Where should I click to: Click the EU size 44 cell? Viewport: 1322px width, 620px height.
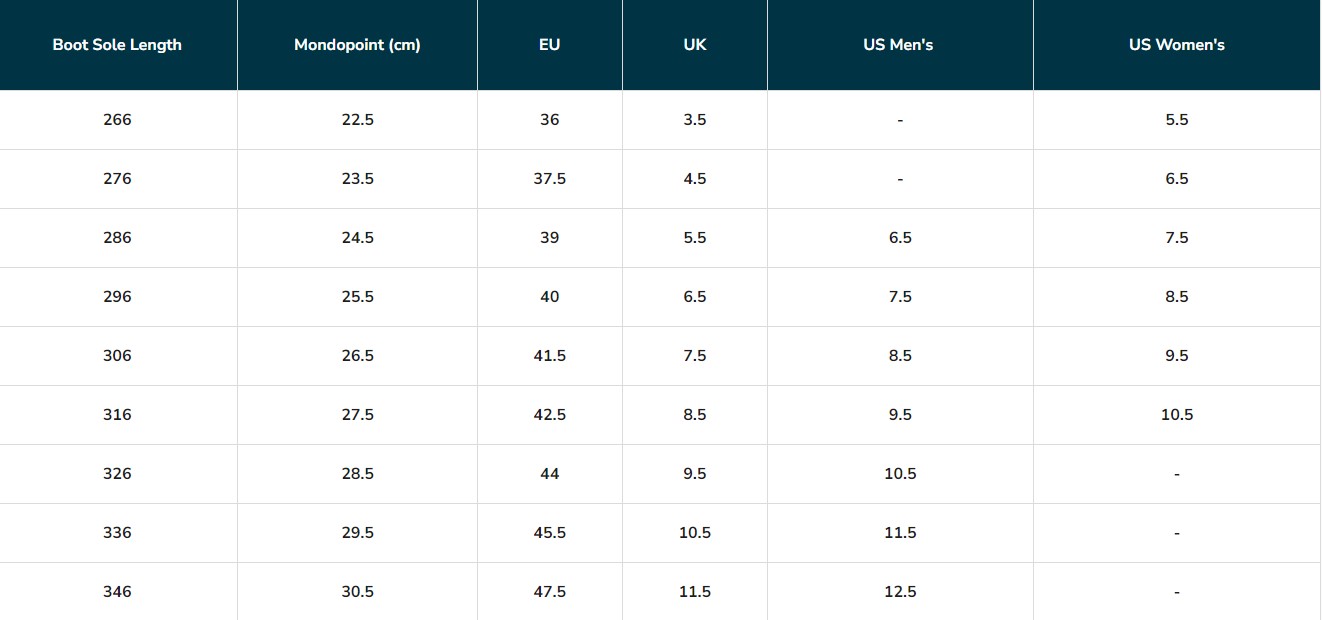tap(549, 474)
